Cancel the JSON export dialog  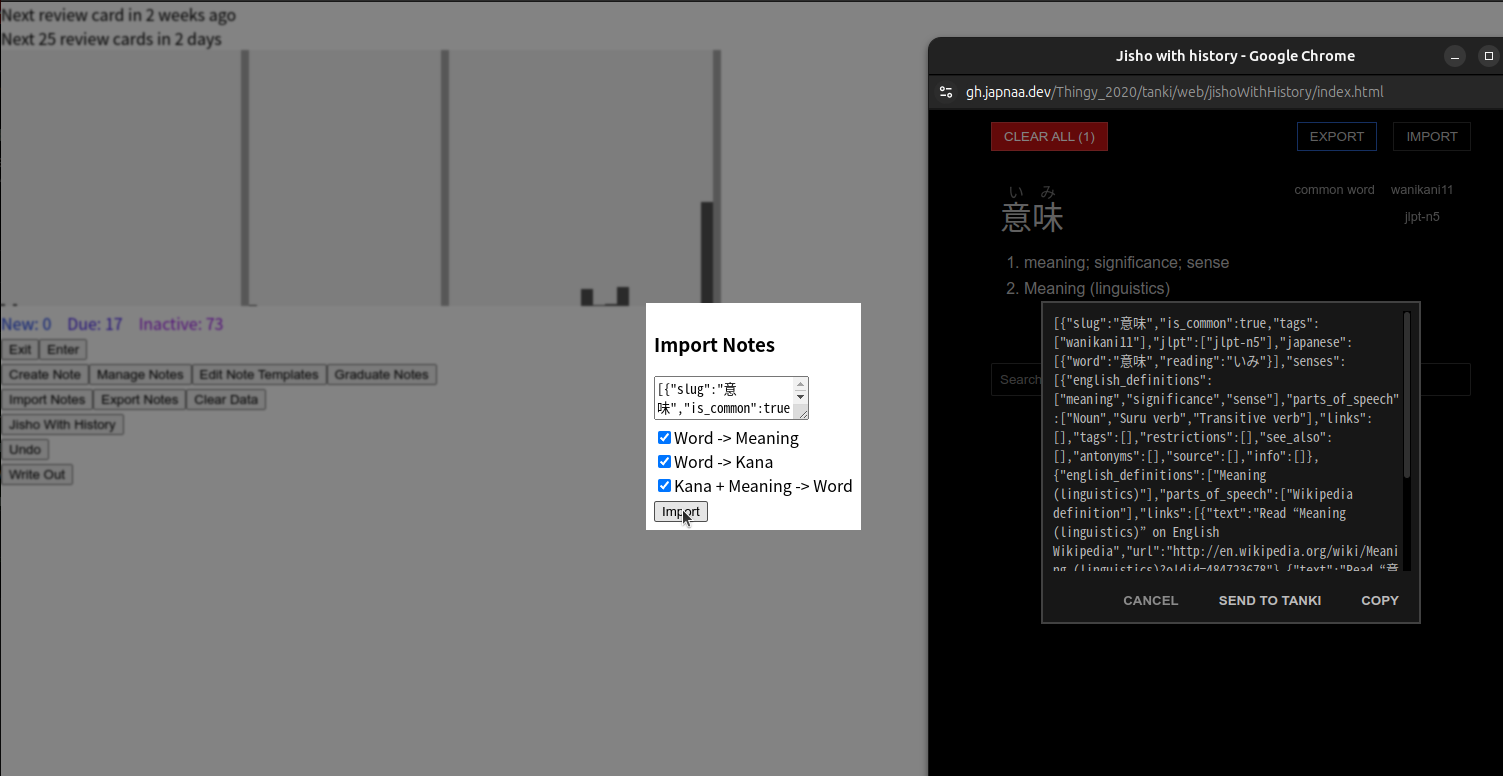point(1150,600)
